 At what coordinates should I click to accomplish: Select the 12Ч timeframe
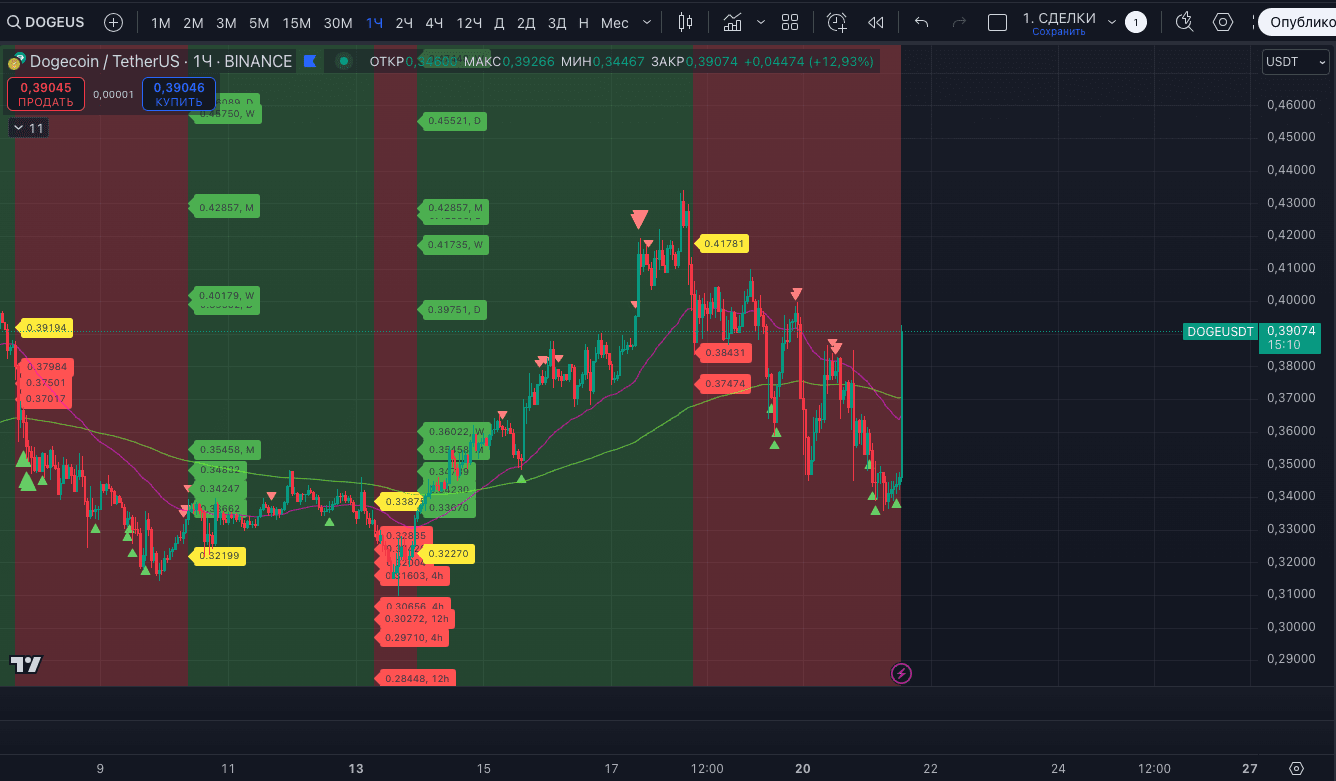469,22
